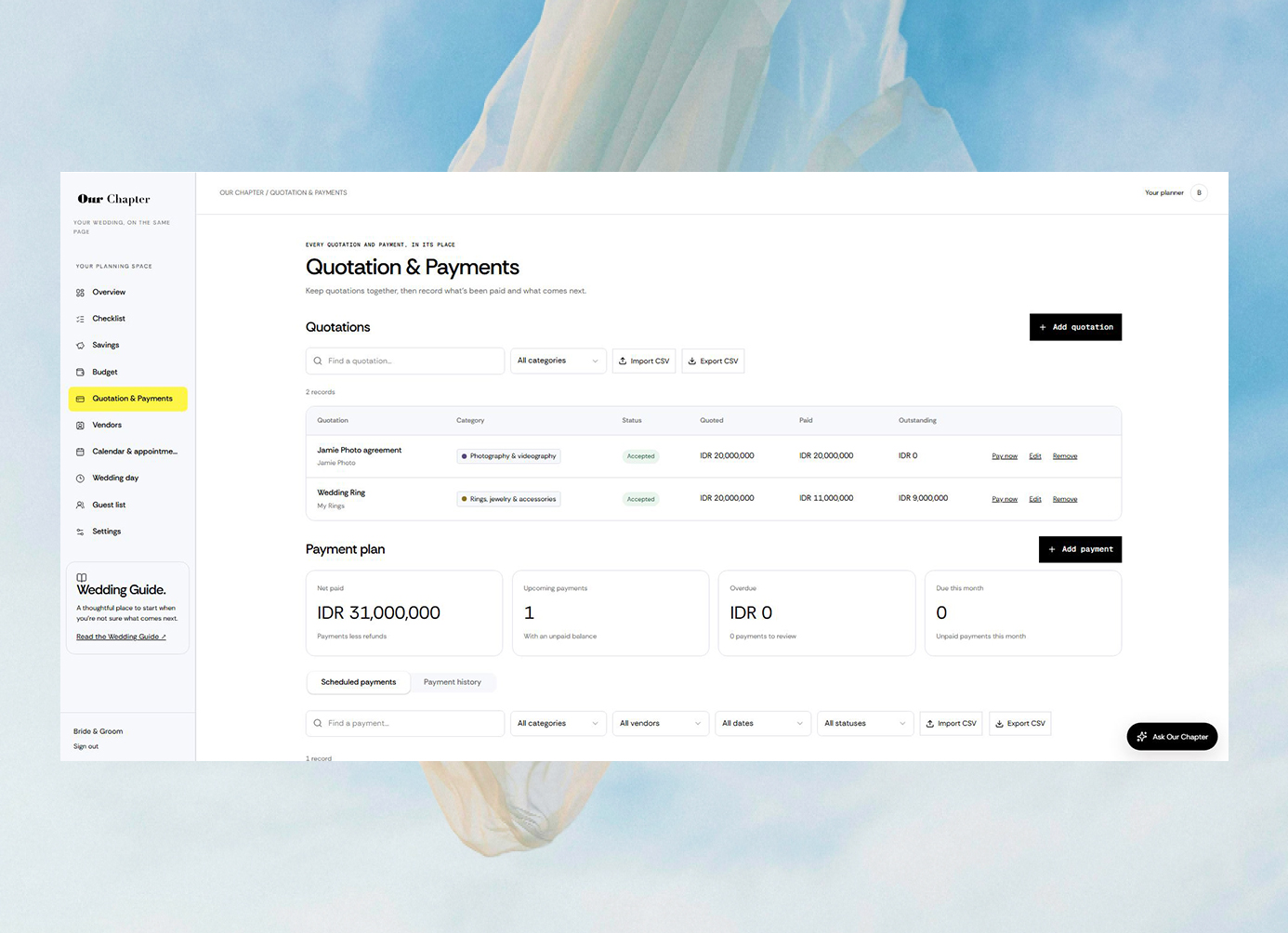Click the Wedding day clock icon
This screenshot has height=933, width=1288.
(x=80, y=479)
